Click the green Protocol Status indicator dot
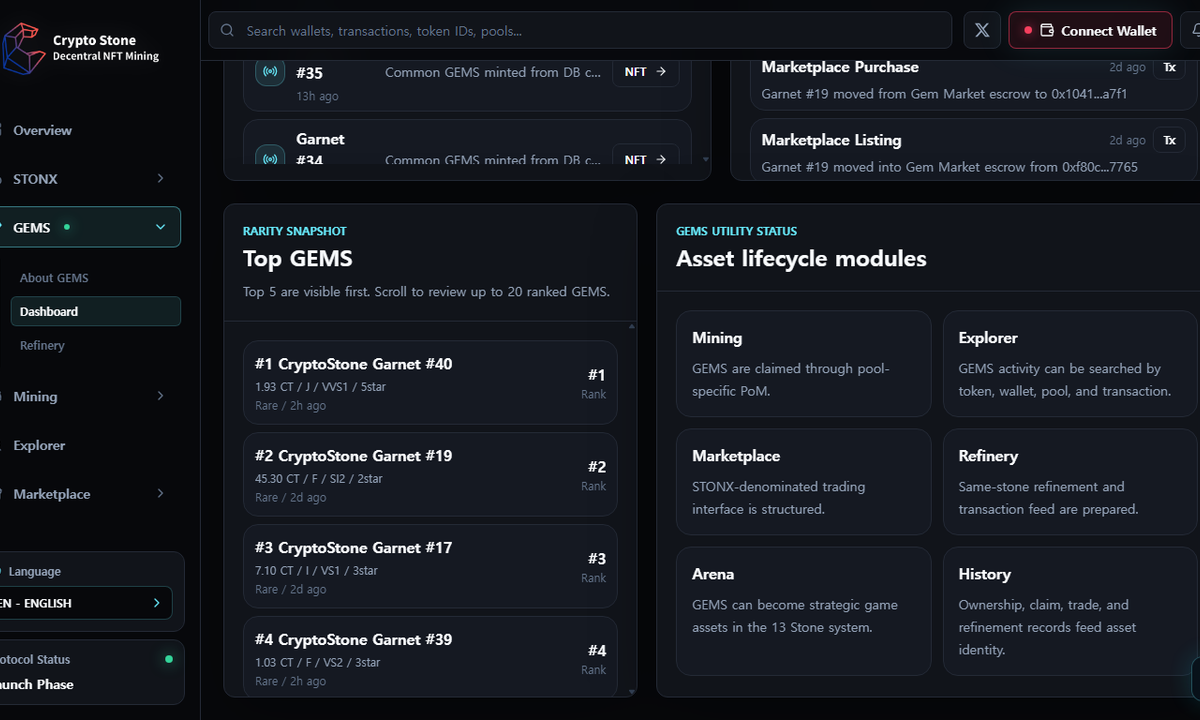 [x=168, y=659]
